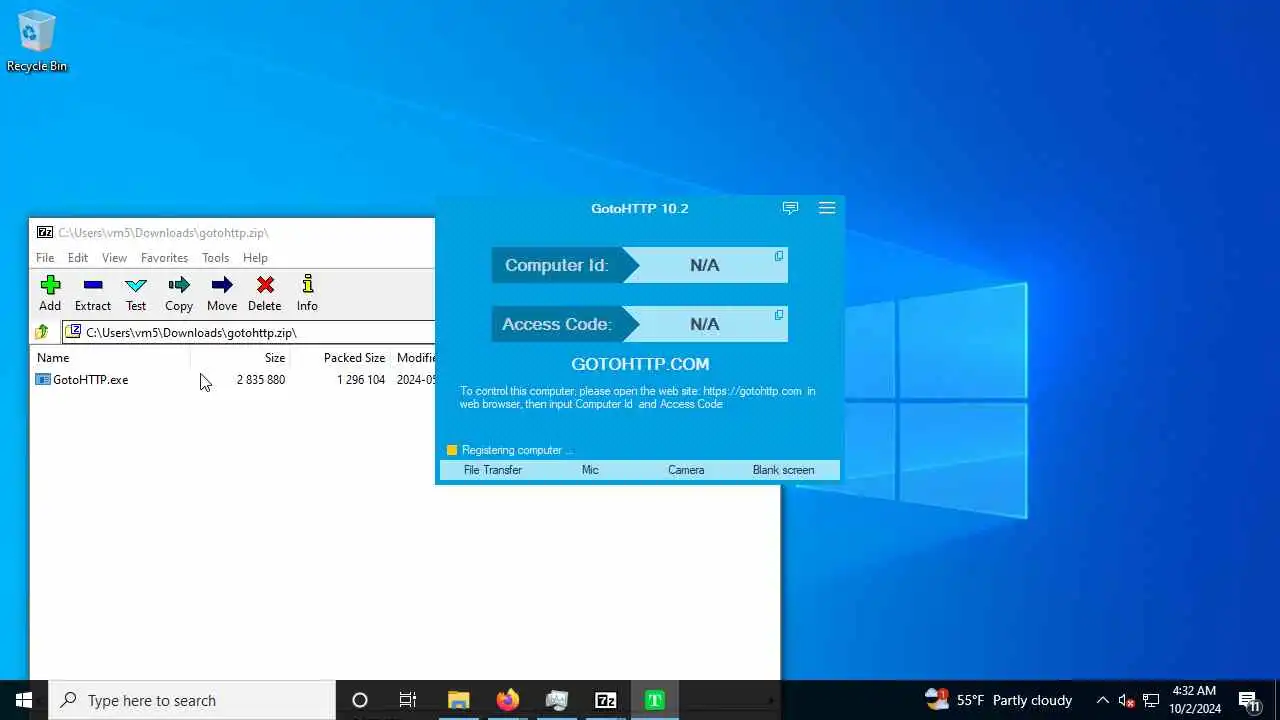Click the muted volume tray icon
1280x720 pixels.
[1126, 700]
